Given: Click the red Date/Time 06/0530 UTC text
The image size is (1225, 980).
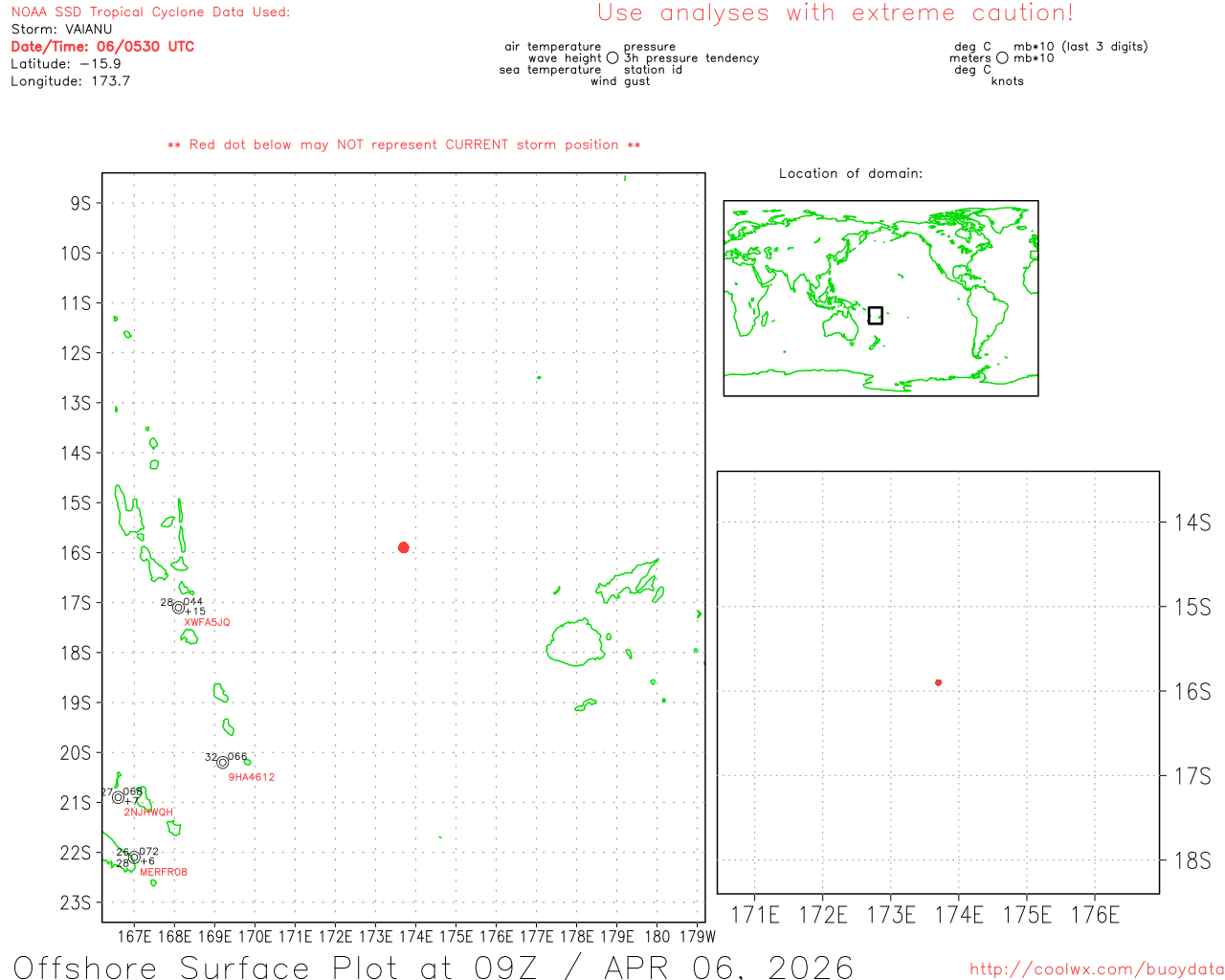Looking at the screenshot, I should (102, 46).
